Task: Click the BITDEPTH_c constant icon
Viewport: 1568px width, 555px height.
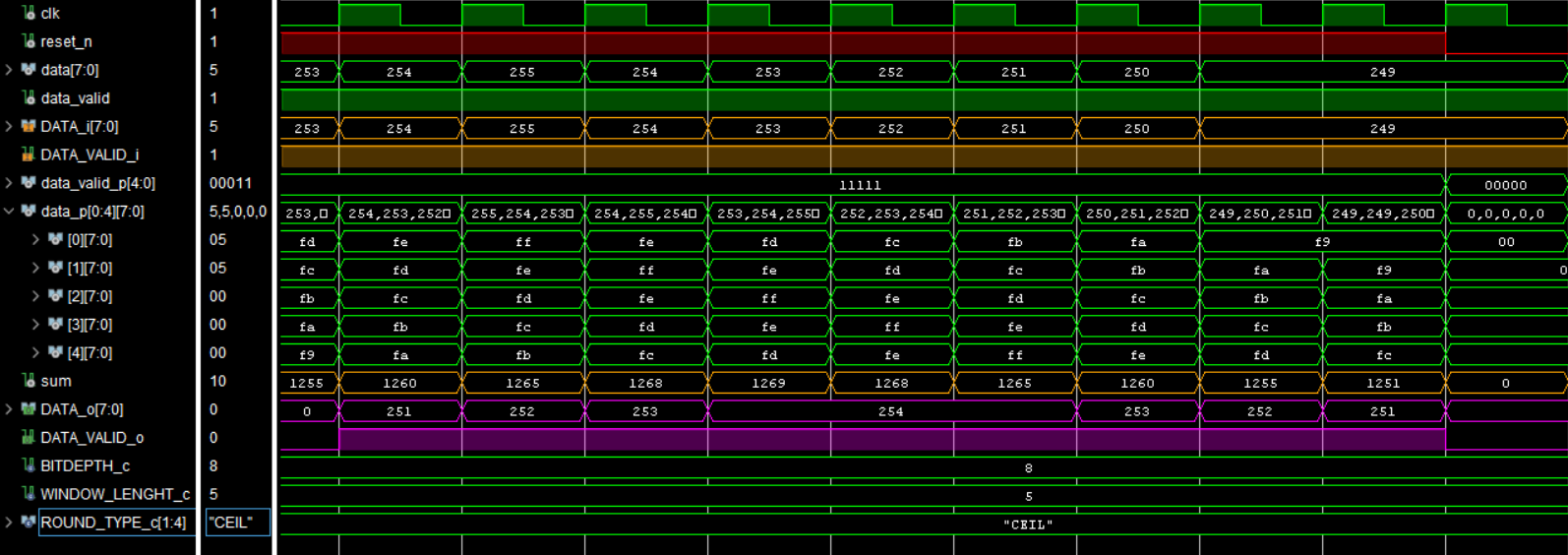Action: 29,465
